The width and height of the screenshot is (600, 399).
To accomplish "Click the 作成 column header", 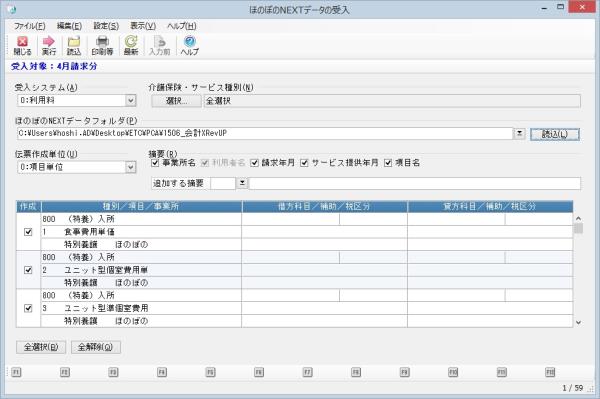I will (28, 207).
